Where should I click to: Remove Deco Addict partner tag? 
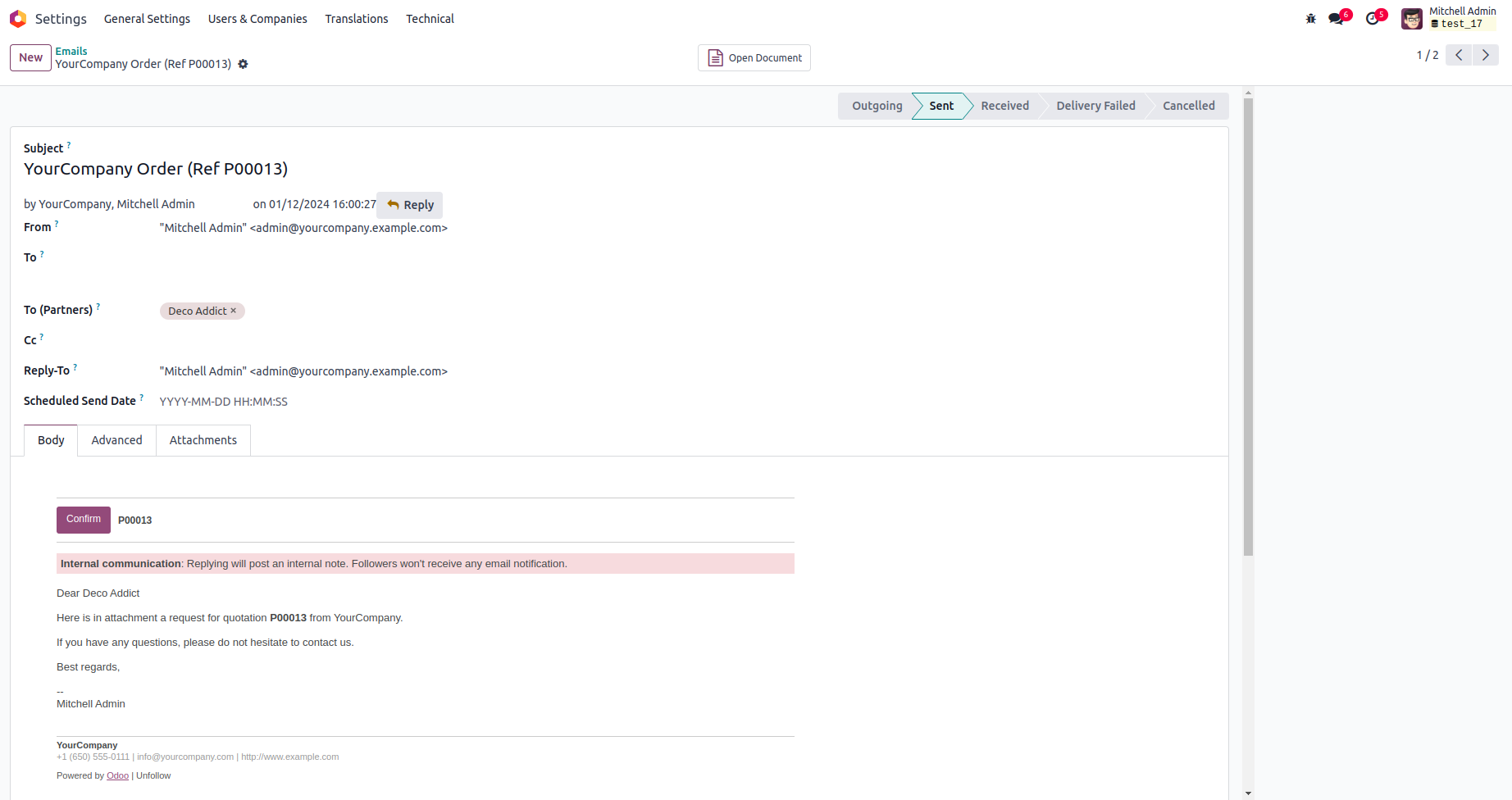click(234, 311)
